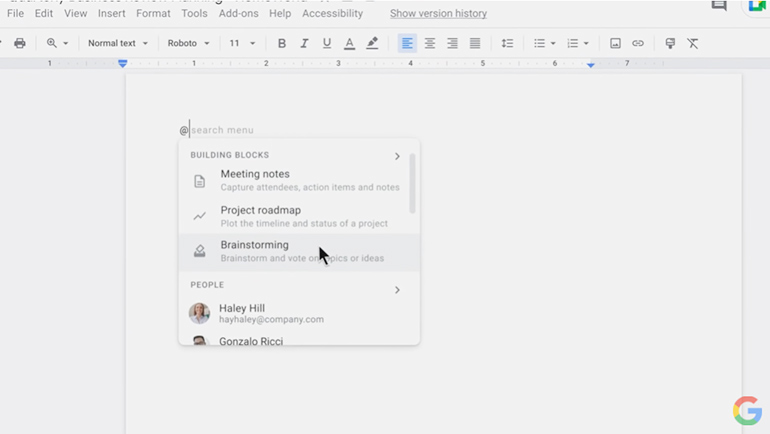Click the Brainstorming vote icon
This screenshot has height=434, width=770.
coord(199,251)
